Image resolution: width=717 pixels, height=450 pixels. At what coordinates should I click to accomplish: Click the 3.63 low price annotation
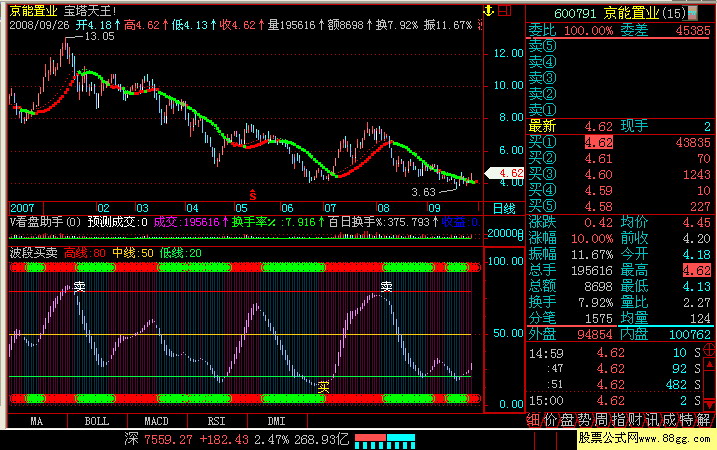[x=423, y=192]
